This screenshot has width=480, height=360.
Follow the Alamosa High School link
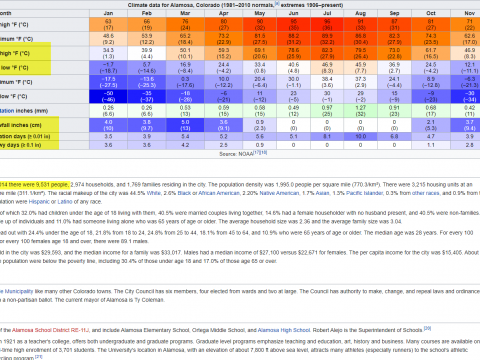coord(284,330)
